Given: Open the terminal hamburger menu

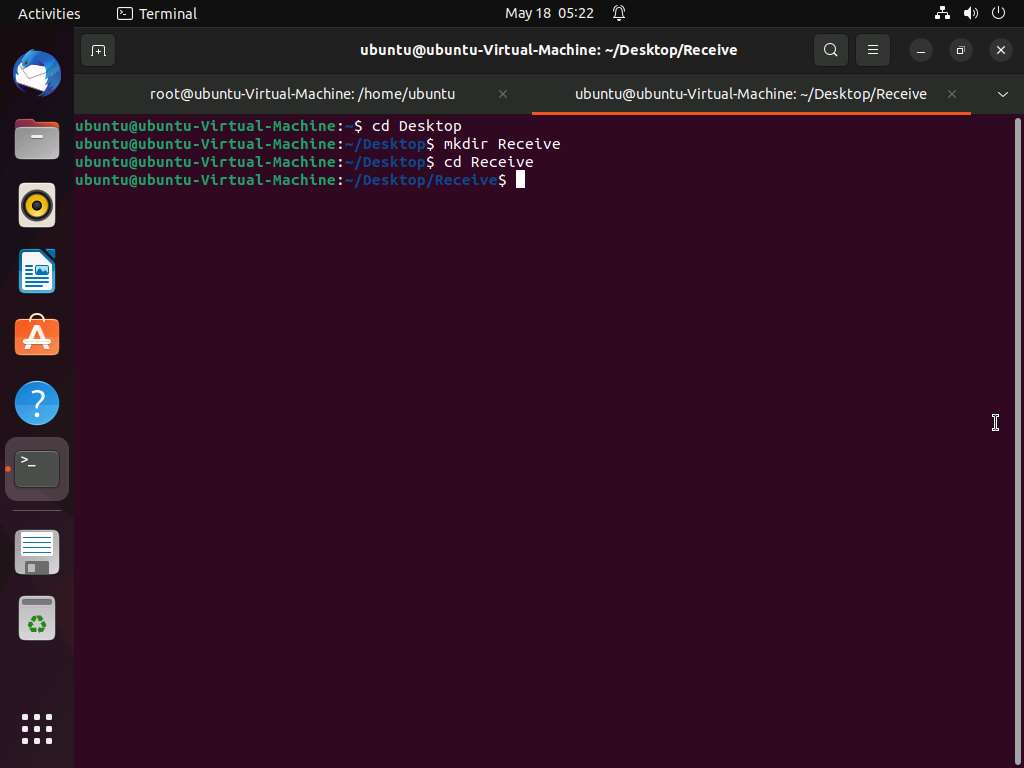Looking at the screenshot, I should point(872,50).
